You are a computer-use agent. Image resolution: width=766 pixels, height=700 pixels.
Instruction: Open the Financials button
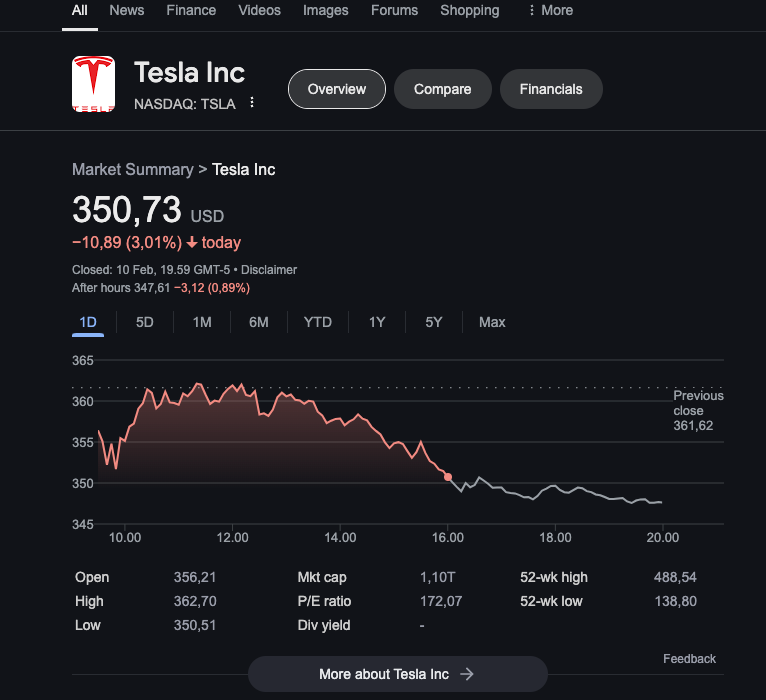(551, 89)
